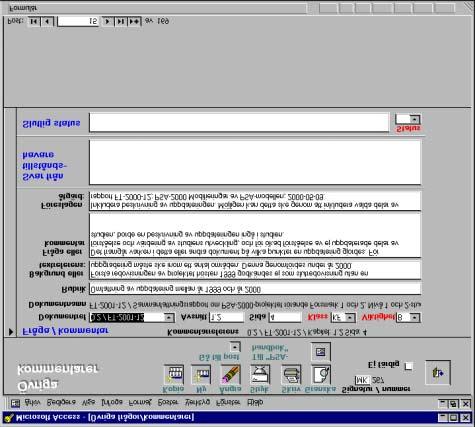Click the Fråga / kommentar heading label

point(65,331)
